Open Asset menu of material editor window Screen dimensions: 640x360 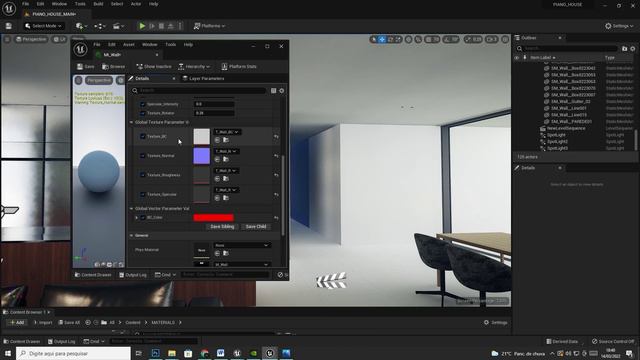click(x=129, y=44)
